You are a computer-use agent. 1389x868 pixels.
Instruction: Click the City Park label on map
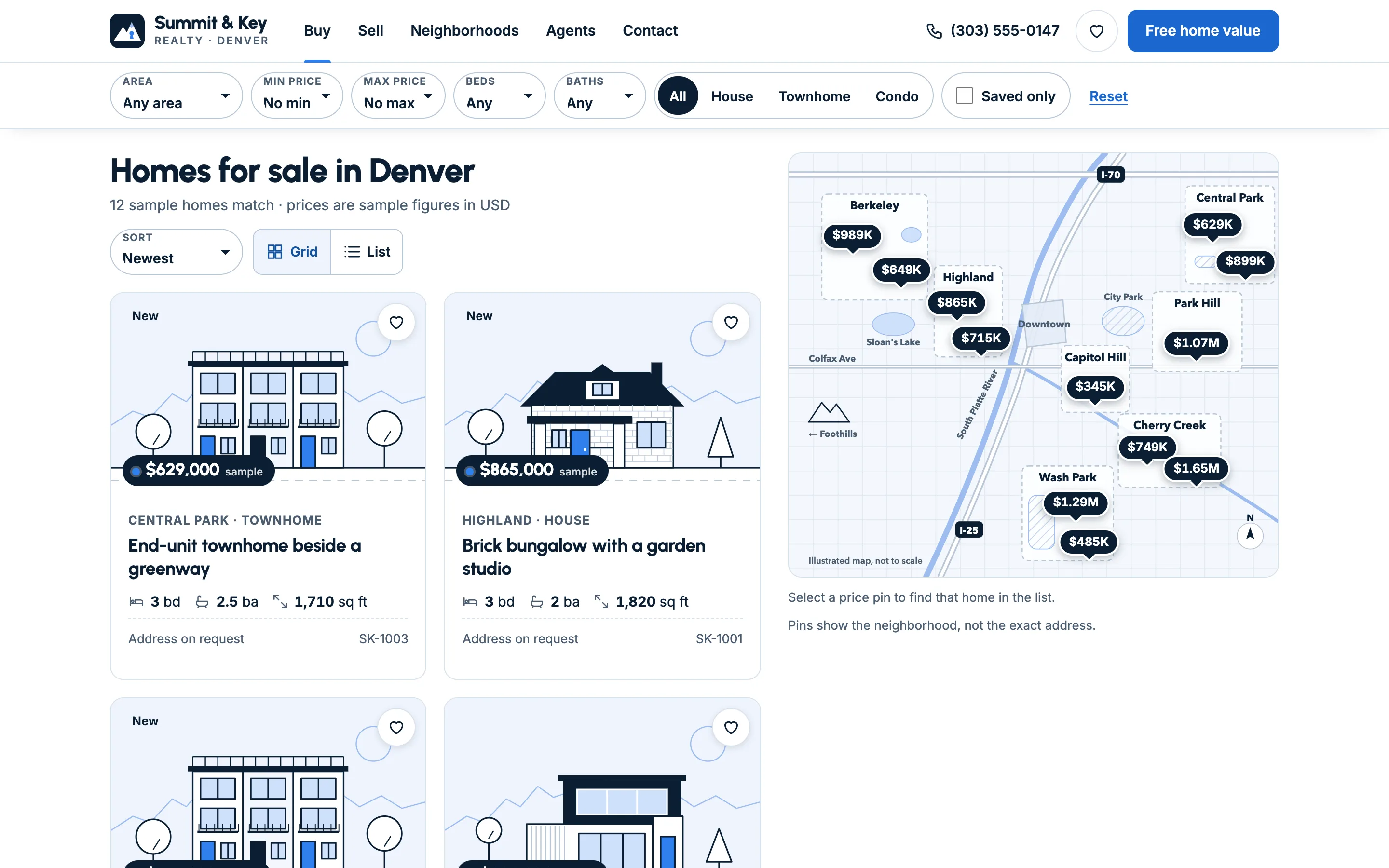1123,297
